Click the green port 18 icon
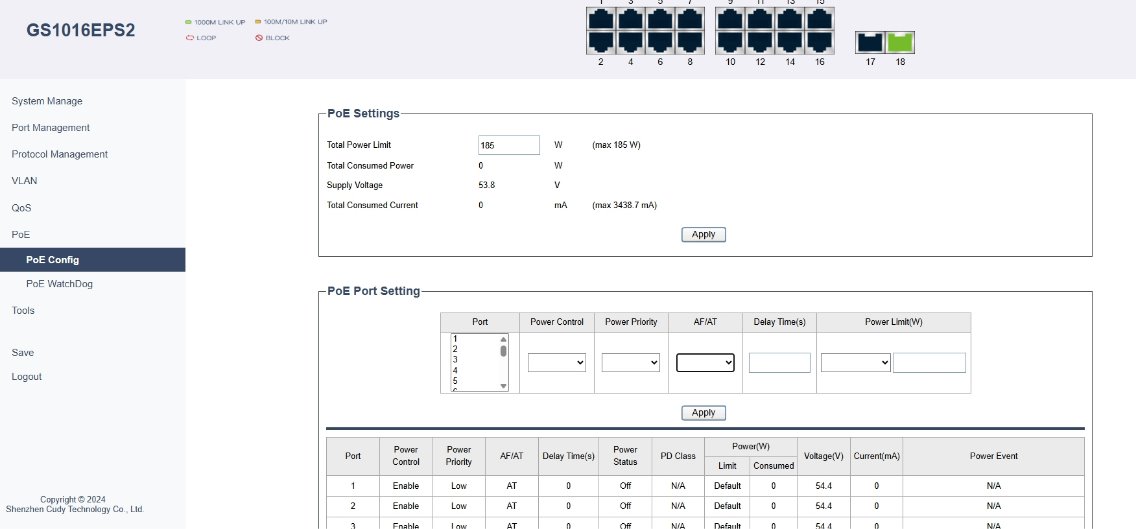 [x=901, y=43]
